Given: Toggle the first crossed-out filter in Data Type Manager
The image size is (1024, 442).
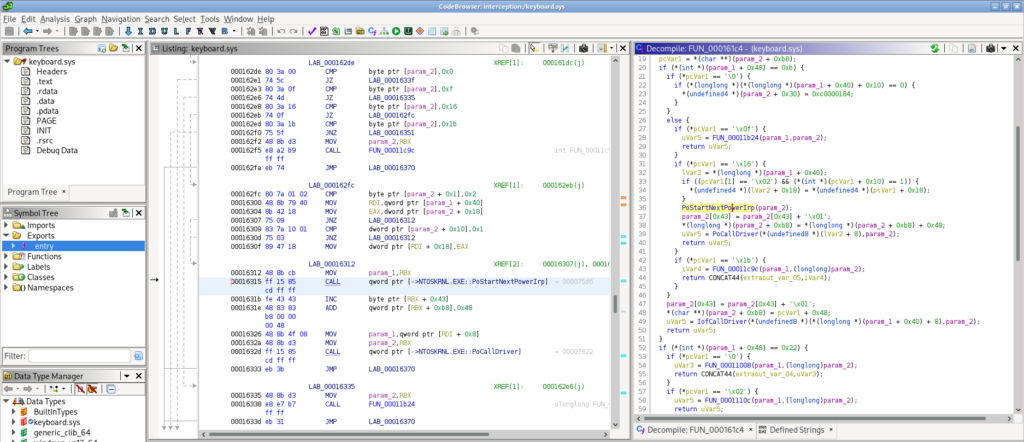Looking at the screenshot, I should (x=78, y=390).
